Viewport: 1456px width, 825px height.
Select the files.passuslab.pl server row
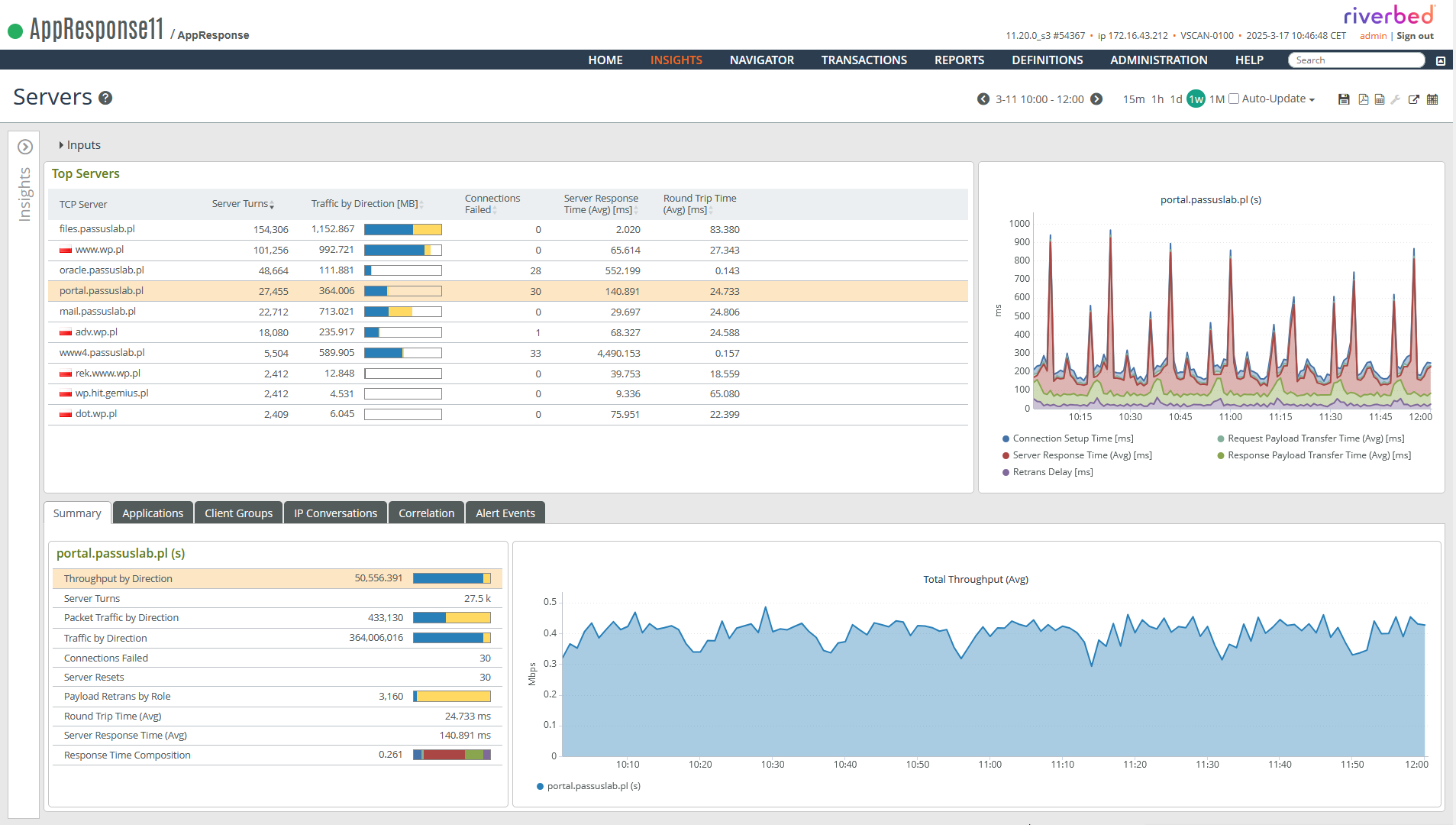click(x=508, y=229)
